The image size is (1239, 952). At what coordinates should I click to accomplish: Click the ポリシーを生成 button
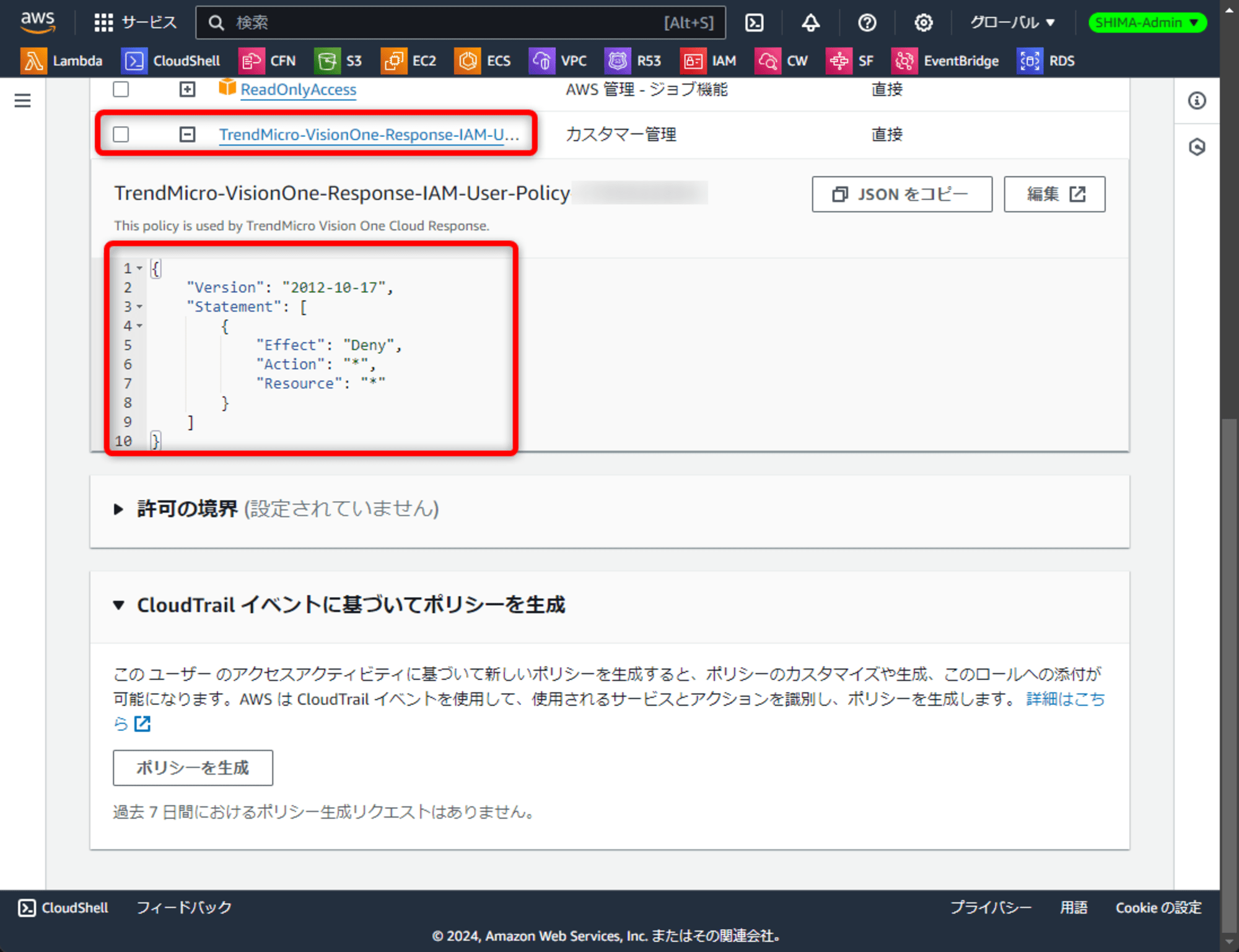pos(193,768)
